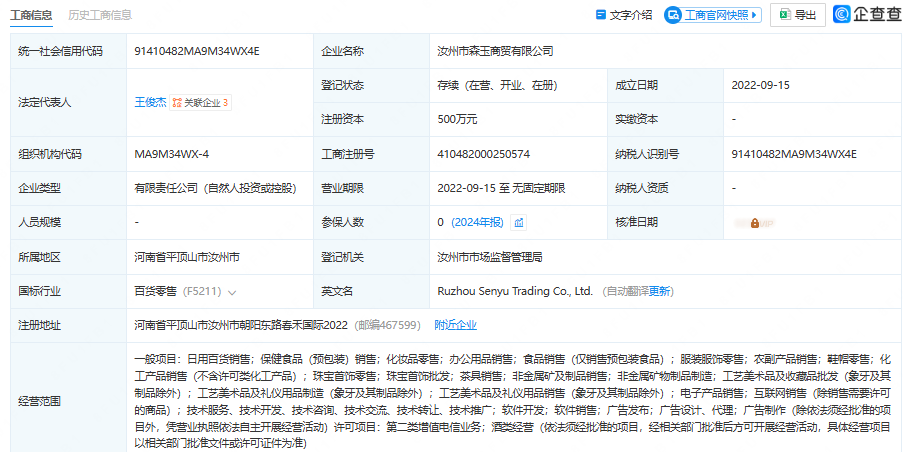The width and height of the screenshot is (903, 452).
Task: Click the 企查查 logo
Action: (x=867, y=15)
